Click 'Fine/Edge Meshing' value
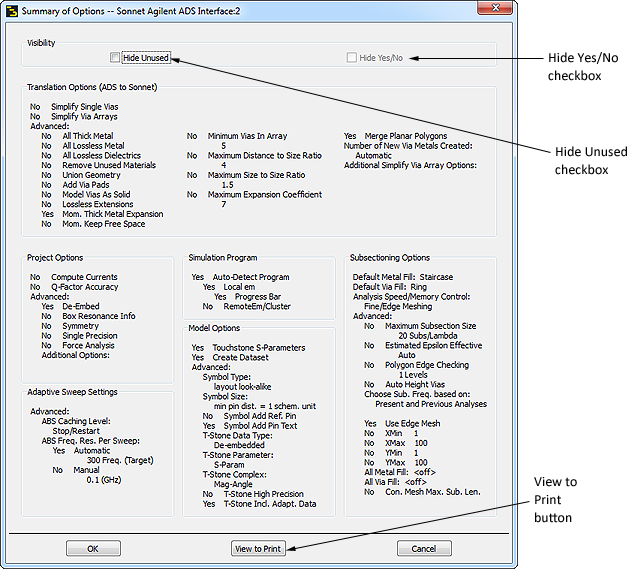 click(398, 306)
